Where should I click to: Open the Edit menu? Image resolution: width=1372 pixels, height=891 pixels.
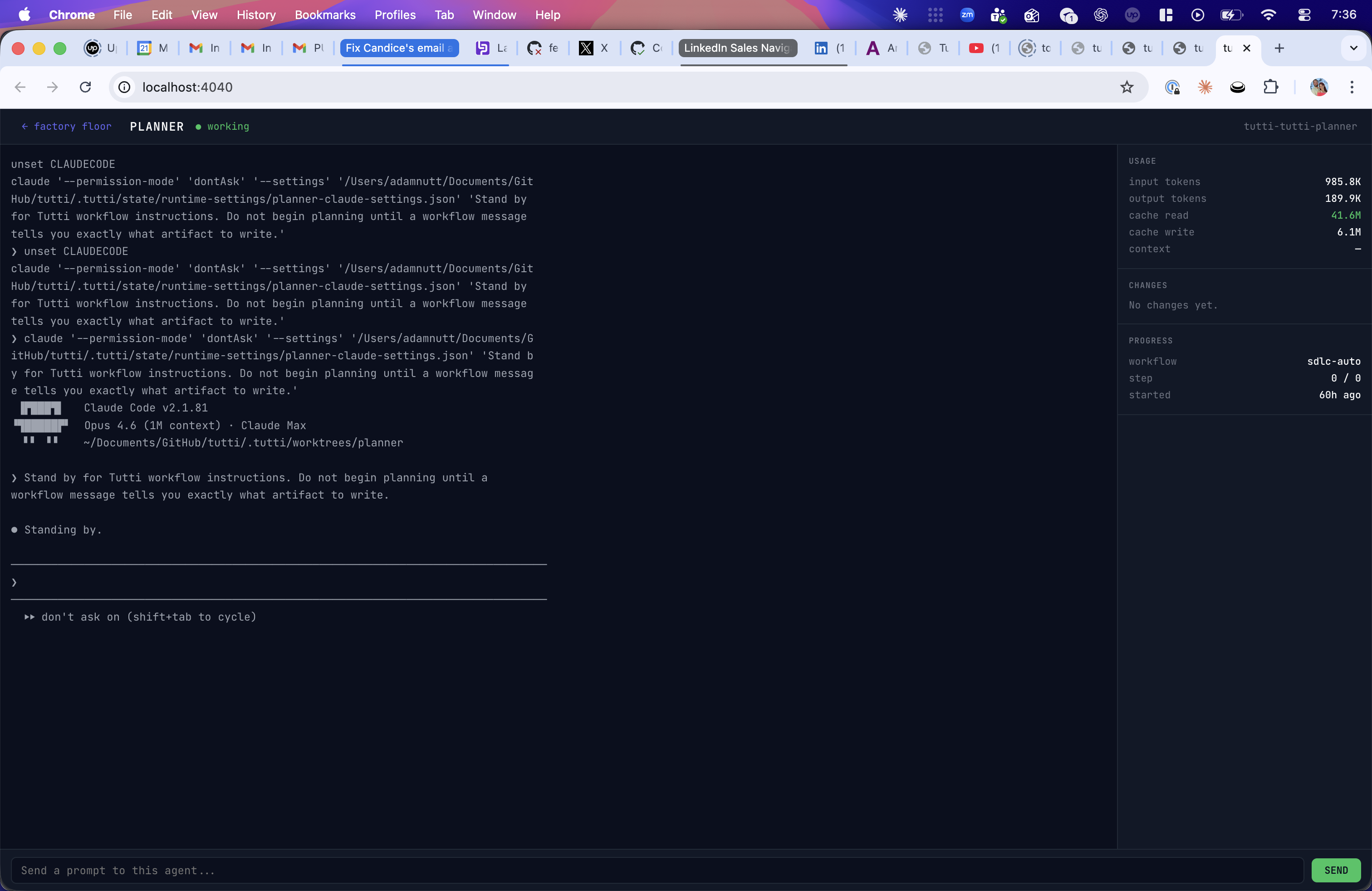click(x=162, y=15)
